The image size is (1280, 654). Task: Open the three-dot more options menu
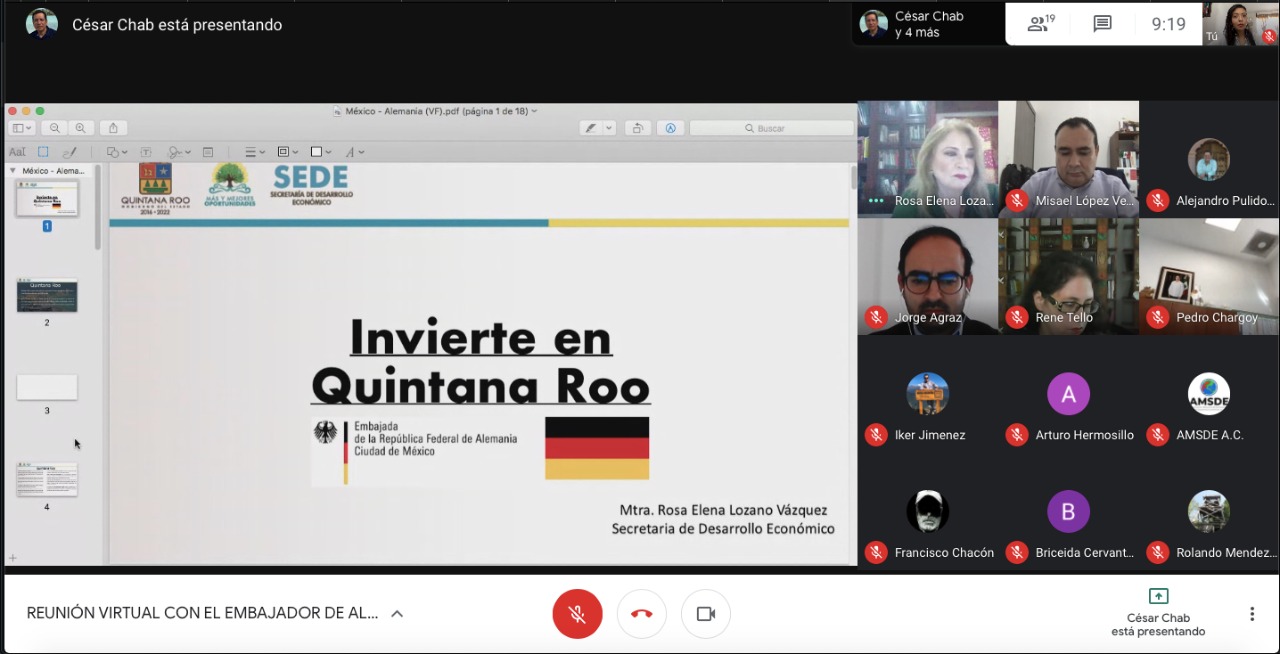pyautogui.click(x=1251, y=614)
